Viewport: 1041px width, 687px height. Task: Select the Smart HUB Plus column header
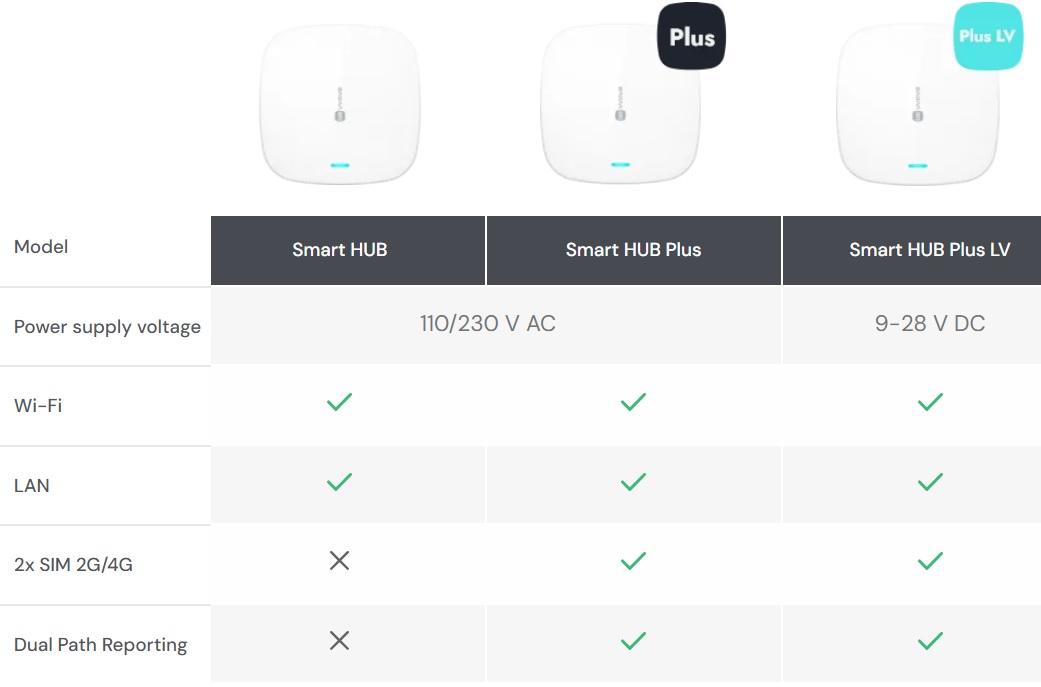click(633, 250)
